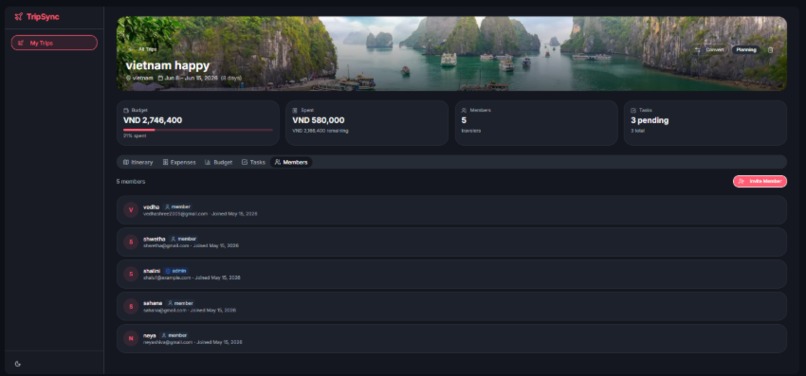Click the Members card people icon
This screenshot has width=806, height=376.
pos(464,110)
